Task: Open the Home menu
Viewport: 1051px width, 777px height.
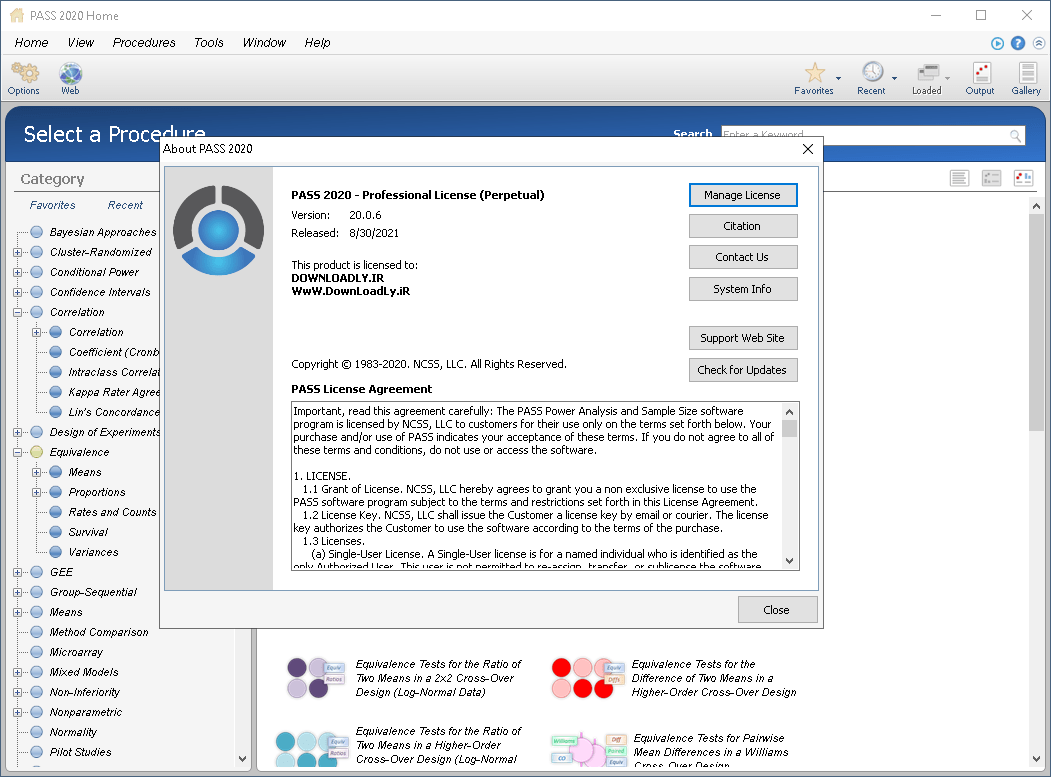Action: [x=32, y=43]
